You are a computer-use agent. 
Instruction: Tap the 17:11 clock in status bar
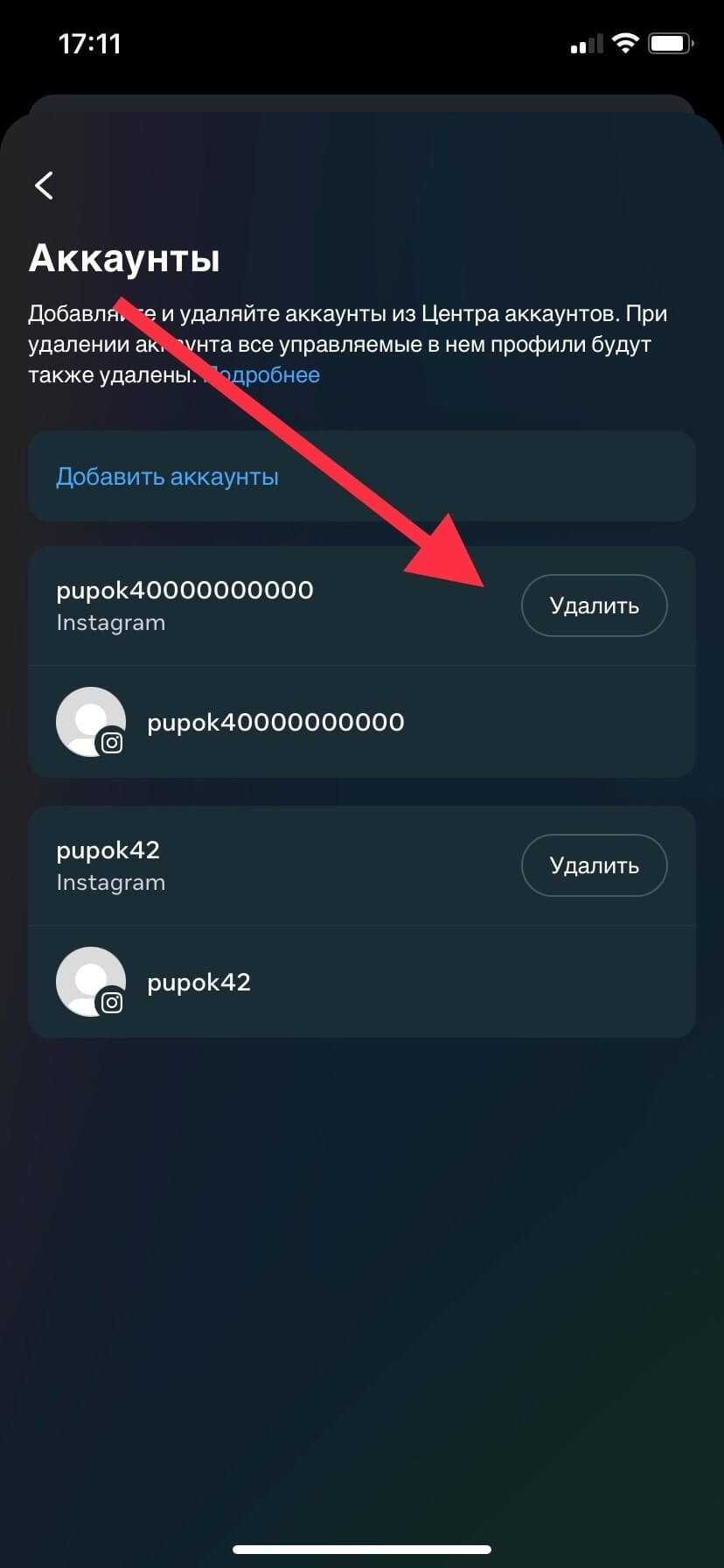(89, 44)
